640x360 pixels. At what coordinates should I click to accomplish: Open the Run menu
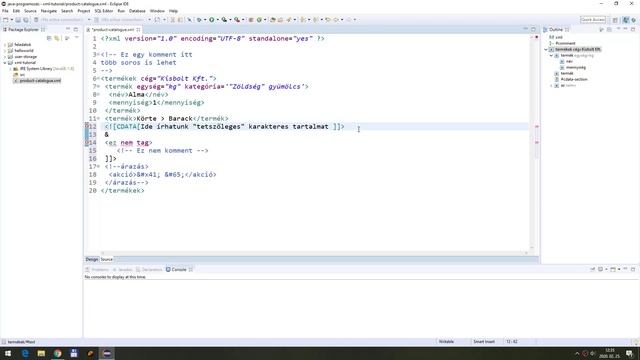[x=121, y=11]
